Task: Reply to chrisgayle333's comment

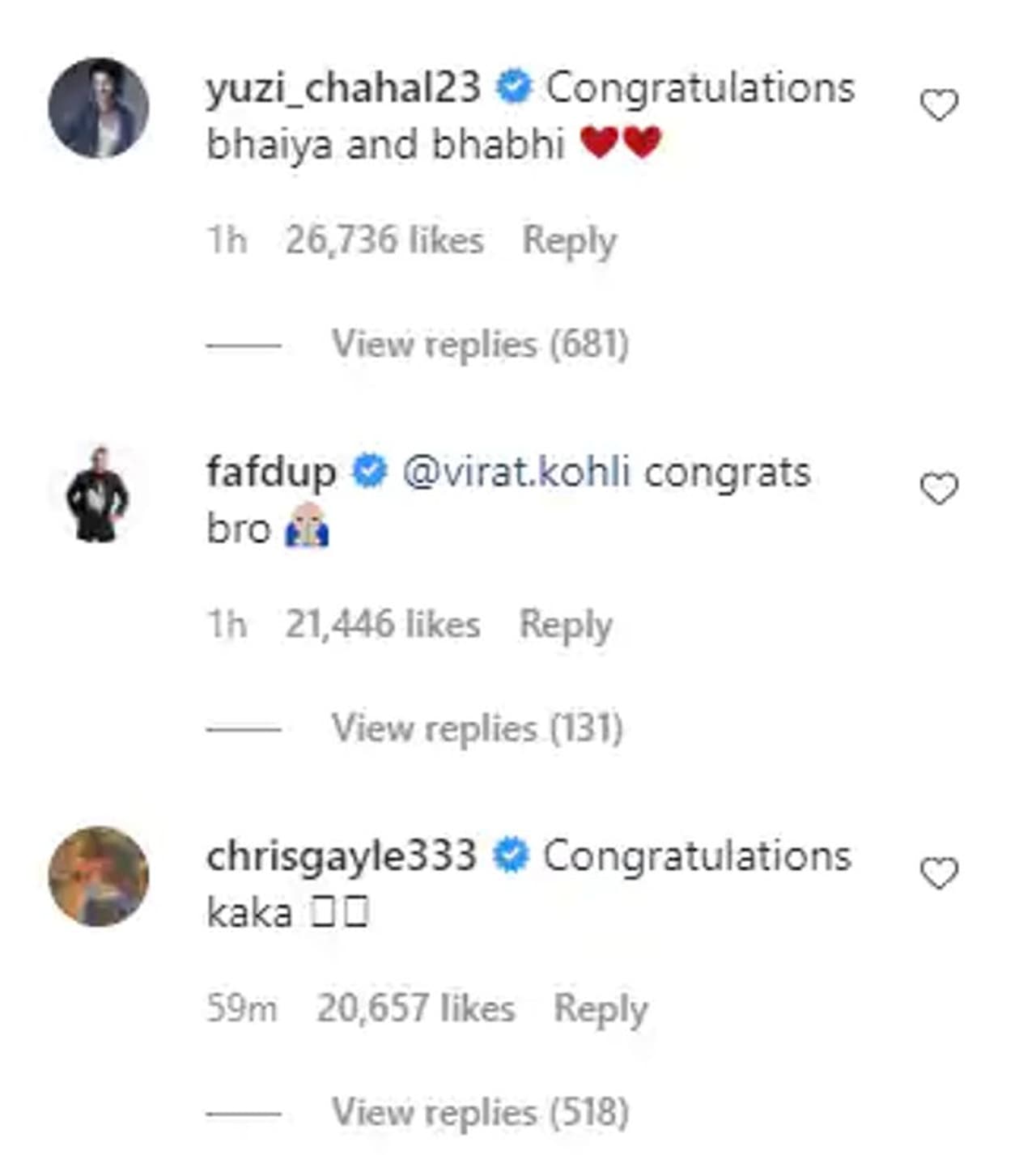Action: point(601,1009)
